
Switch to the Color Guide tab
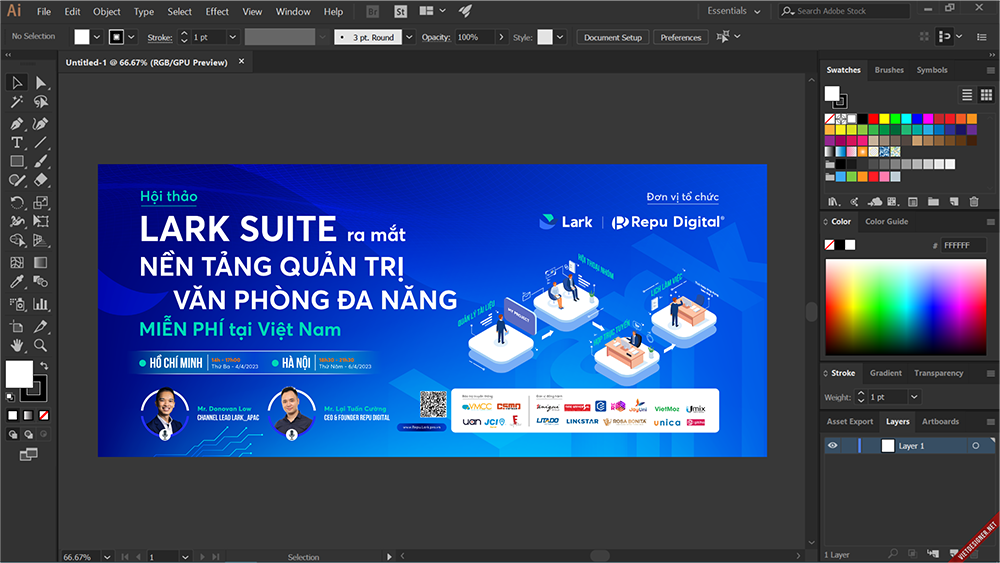point(886,221)
